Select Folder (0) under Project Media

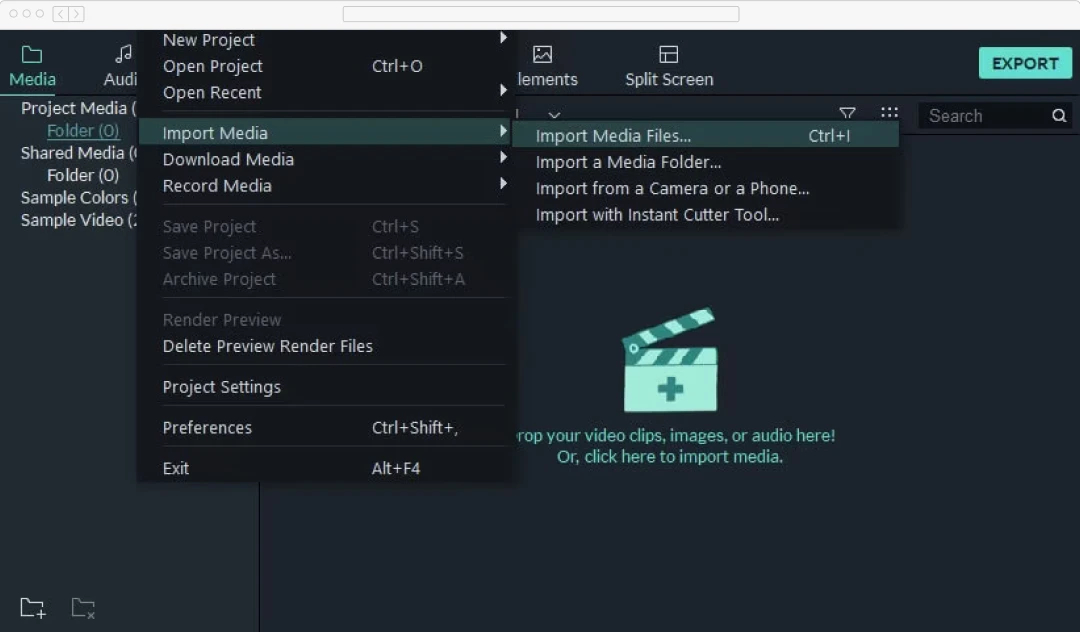(83, 130)
